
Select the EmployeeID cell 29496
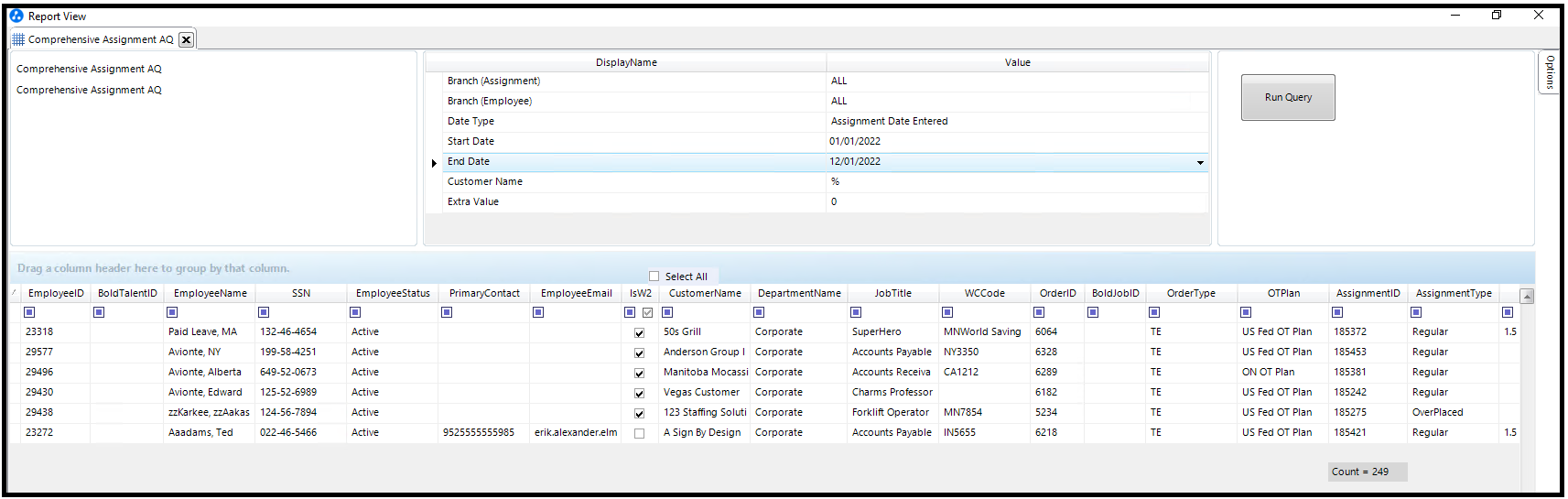[55, 372]
